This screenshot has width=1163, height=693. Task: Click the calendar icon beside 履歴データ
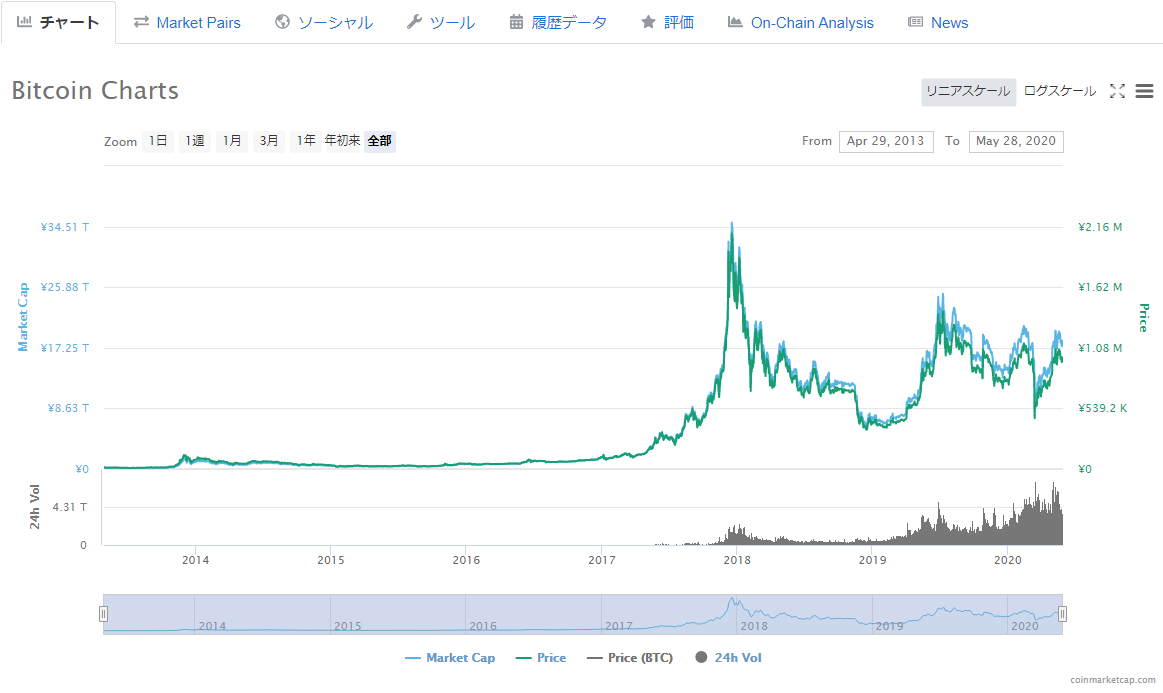(x=516, y=22)
